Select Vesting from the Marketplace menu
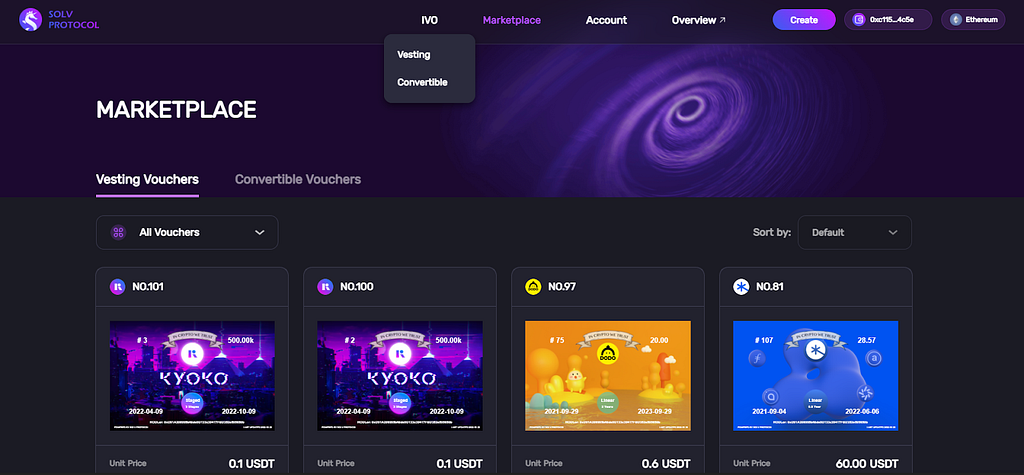 [x=414, y=55]
